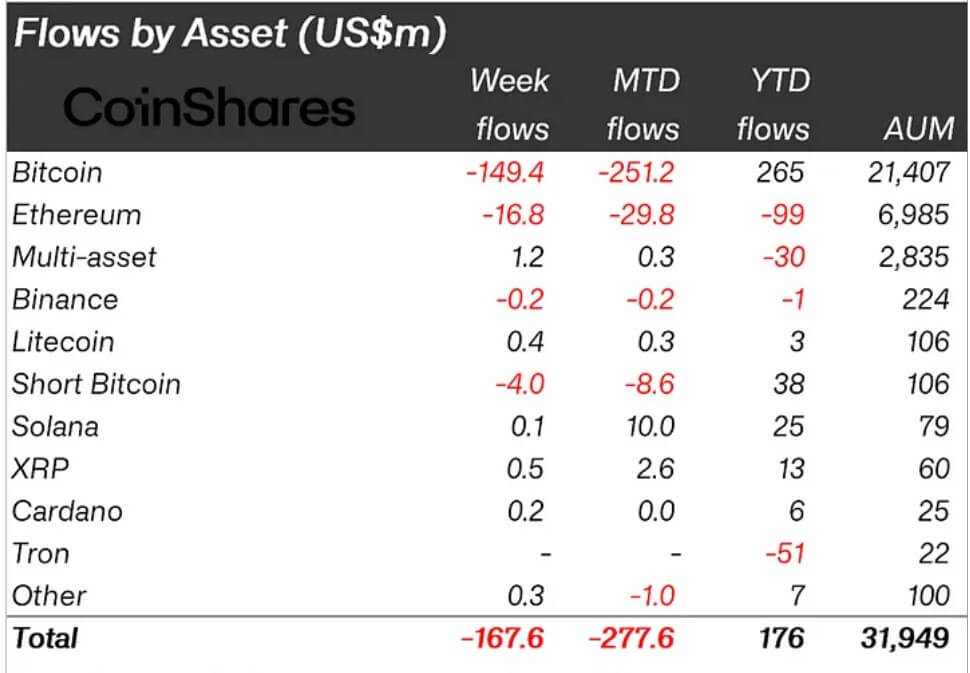The image size is (970, 673).
Task: Select the Binance row label
Action: [65, 300]
